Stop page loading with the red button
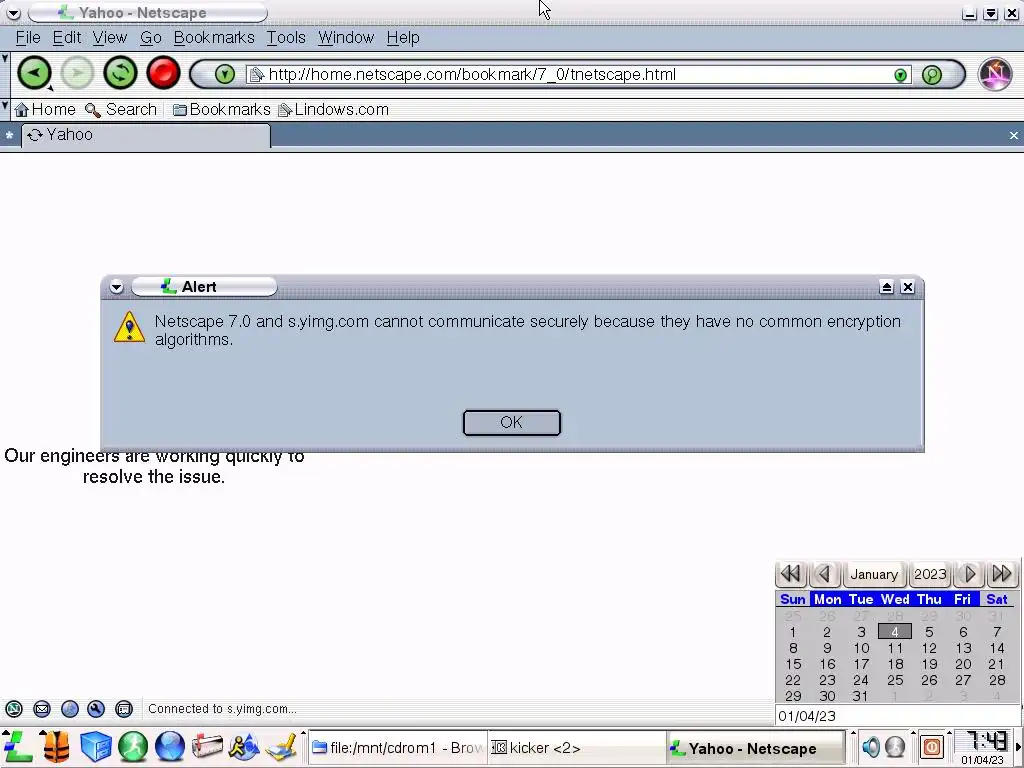Viewport: 1024px width, 768px height. click(163, 73)
